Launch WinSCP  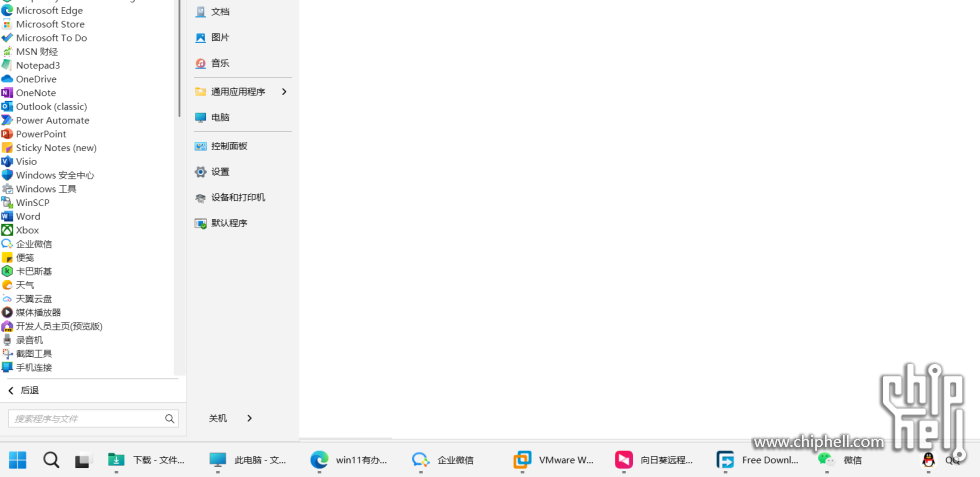pos(26,203)
